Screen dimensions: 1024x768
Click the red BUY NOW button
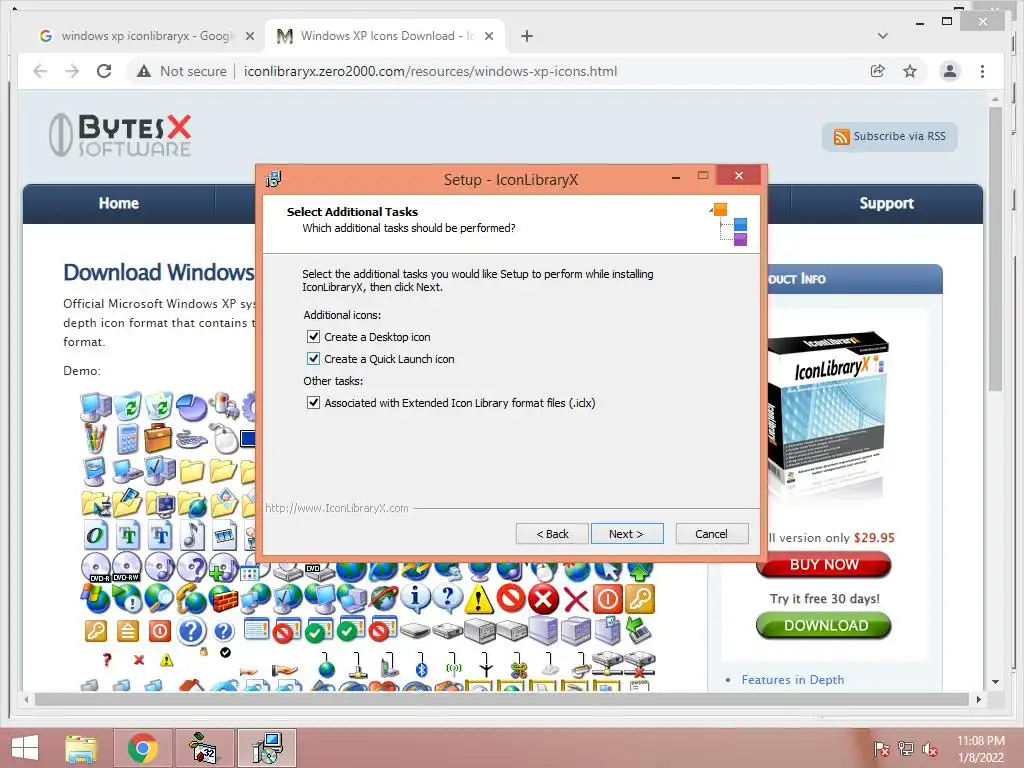[x=824, y=565]
